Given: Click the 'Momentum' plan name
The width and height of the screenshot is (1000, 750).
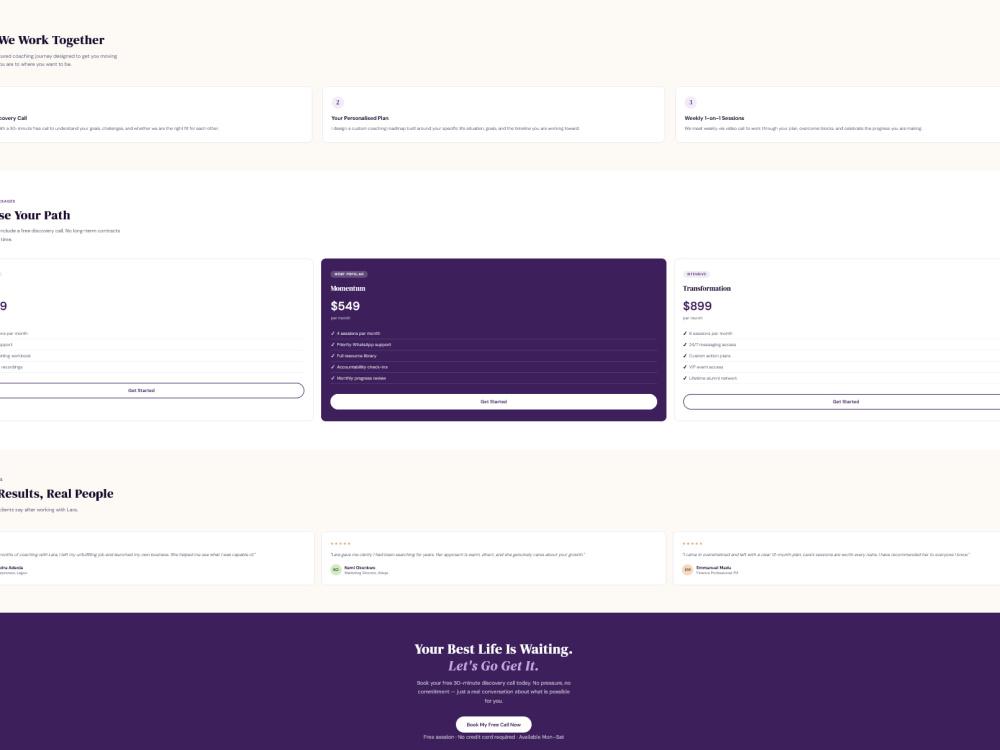Looking at the screenshot, I should [x=348, y=288].
